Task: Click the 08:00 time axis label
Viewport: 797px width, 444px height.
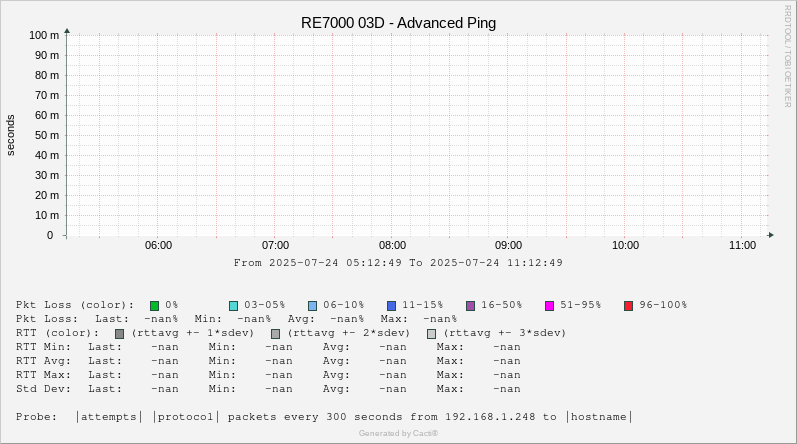Action: click(392, 245)
